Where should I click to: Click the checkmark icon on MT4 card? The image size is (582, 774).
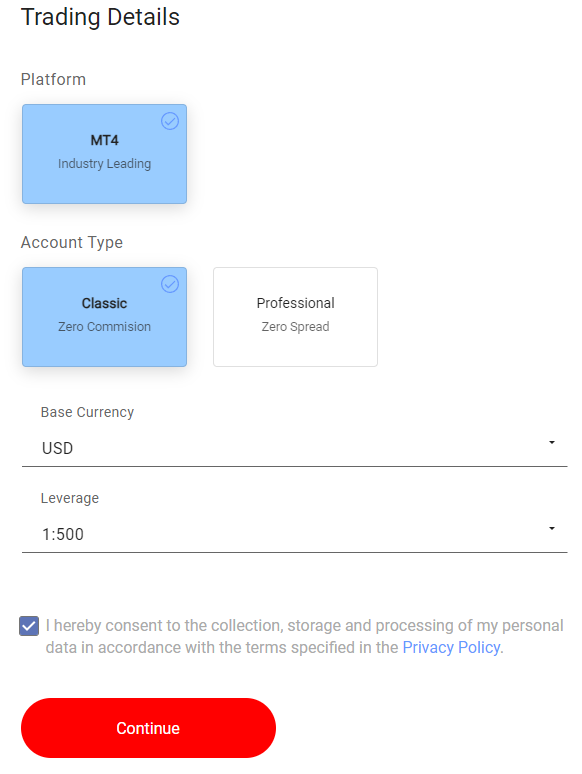click(170, 121)
